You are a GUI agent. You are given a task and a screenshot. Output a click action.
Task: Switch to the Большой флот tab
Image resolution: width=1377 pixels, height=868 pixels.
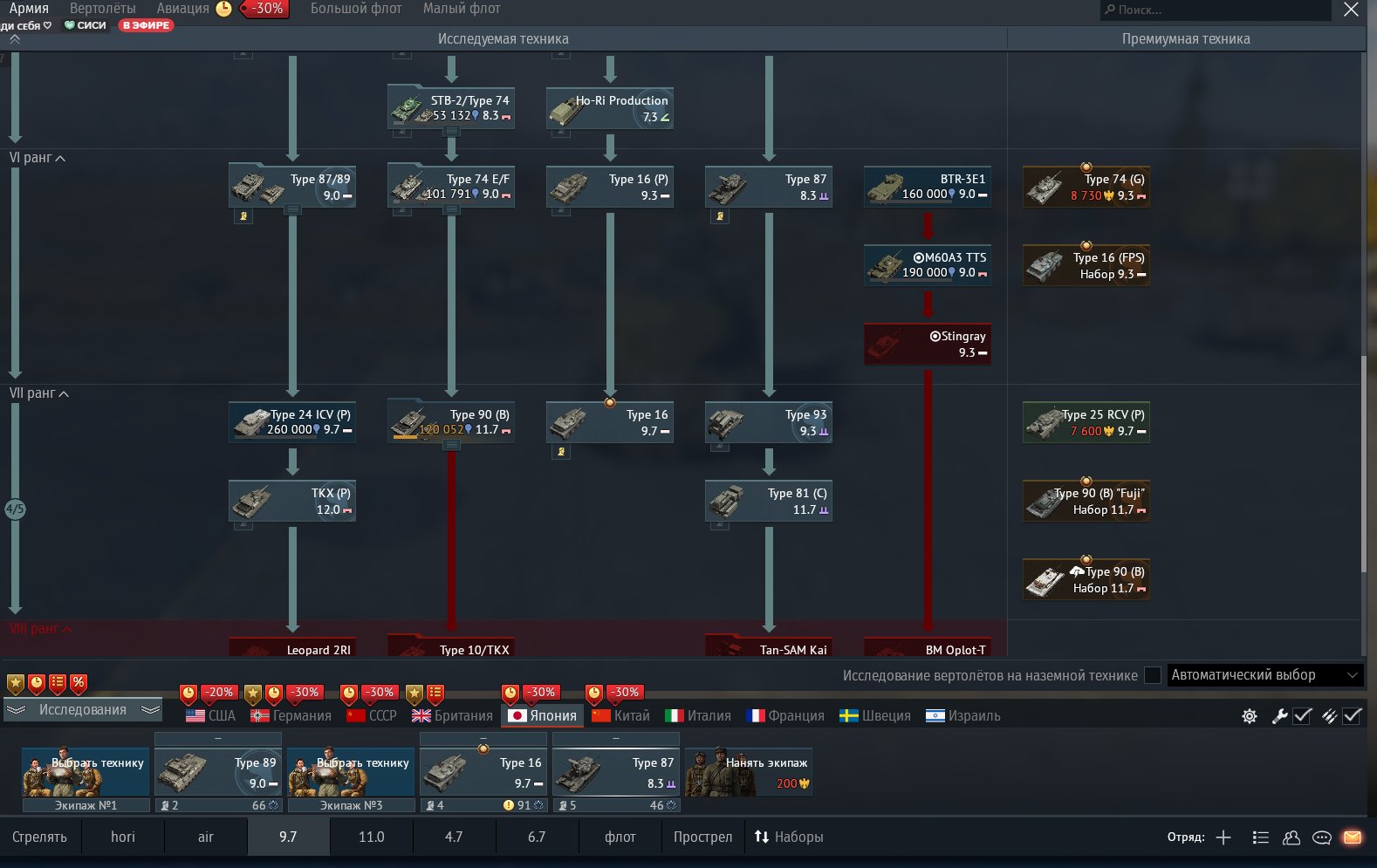(356, 9)
